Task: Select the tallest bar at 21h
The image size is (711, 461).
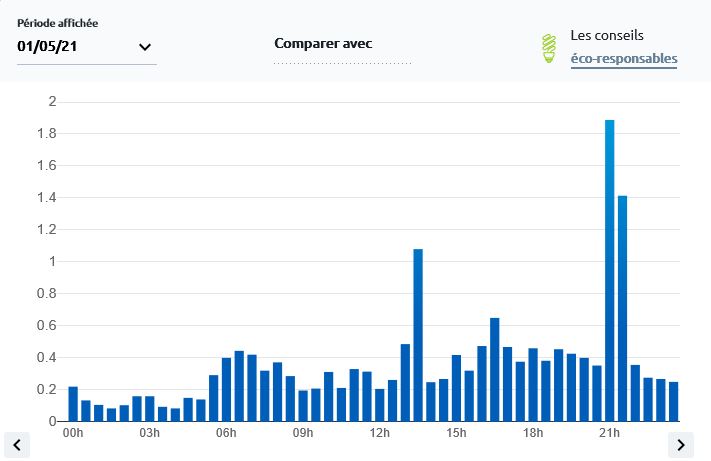Action: [x=609, y=270]
